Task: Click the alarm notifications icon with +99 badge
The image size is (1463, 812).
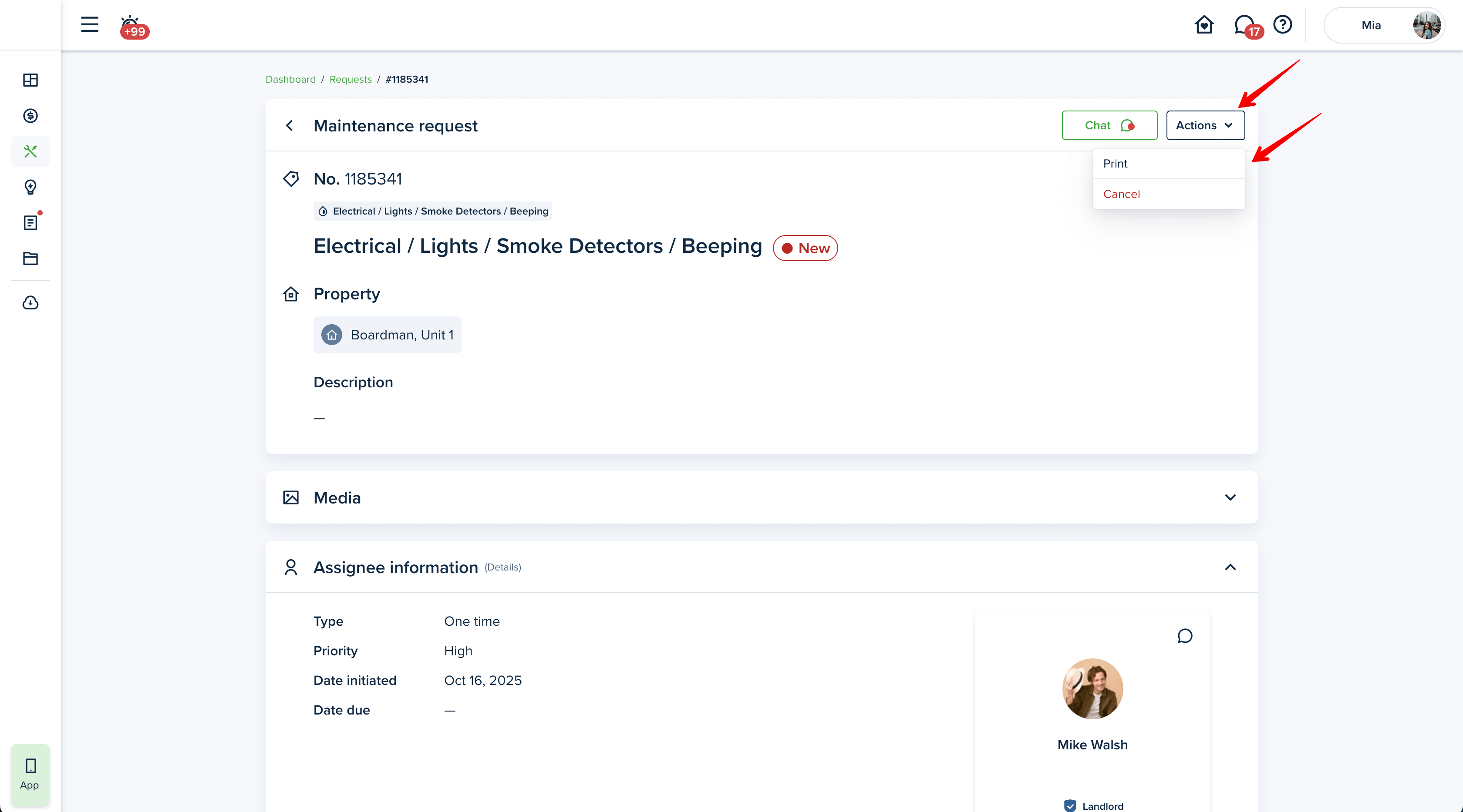Action: tap(132, 26)
